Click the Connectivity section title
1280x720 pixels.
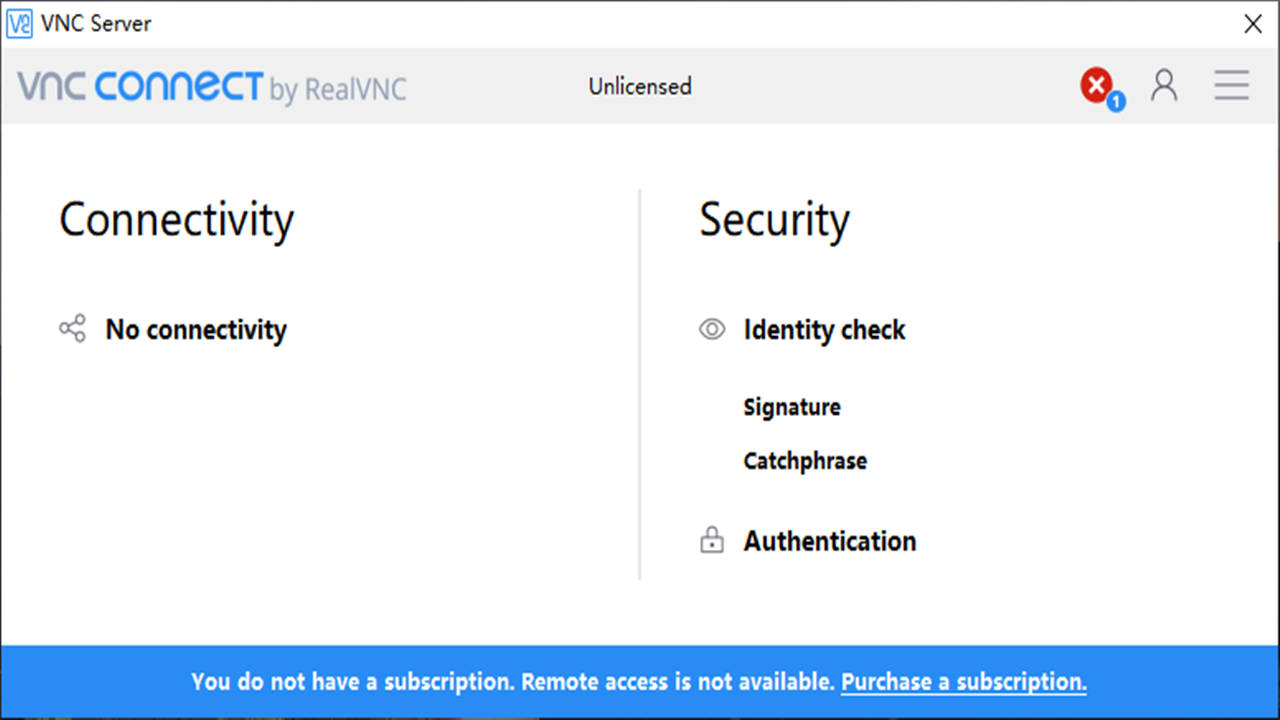pyautogui.click(x=177, y=220)
